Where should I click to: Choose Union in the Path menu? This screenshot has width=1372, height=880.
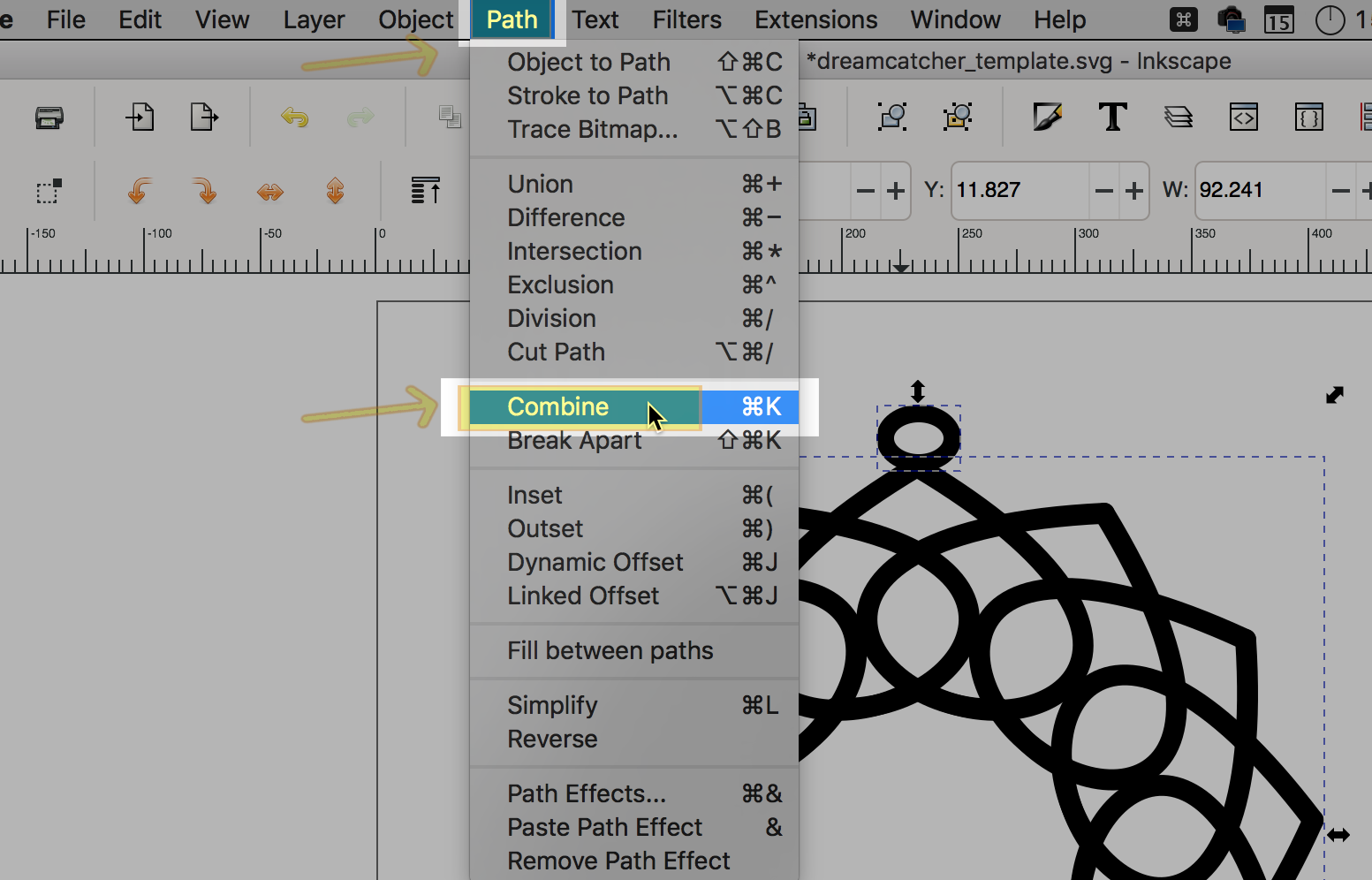point(540,184)
